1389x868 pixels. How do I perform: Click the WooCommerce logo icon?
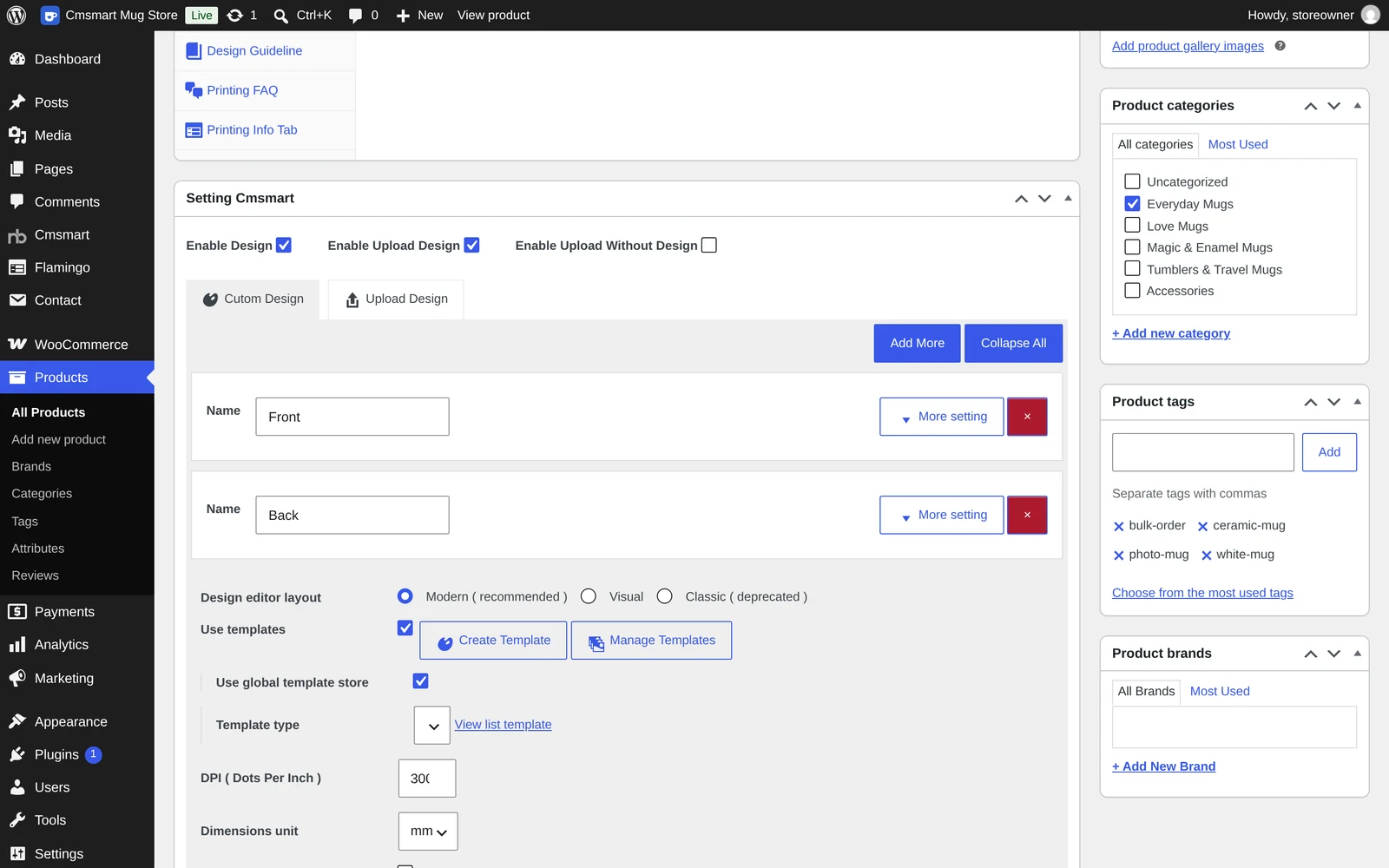[17, 345]
